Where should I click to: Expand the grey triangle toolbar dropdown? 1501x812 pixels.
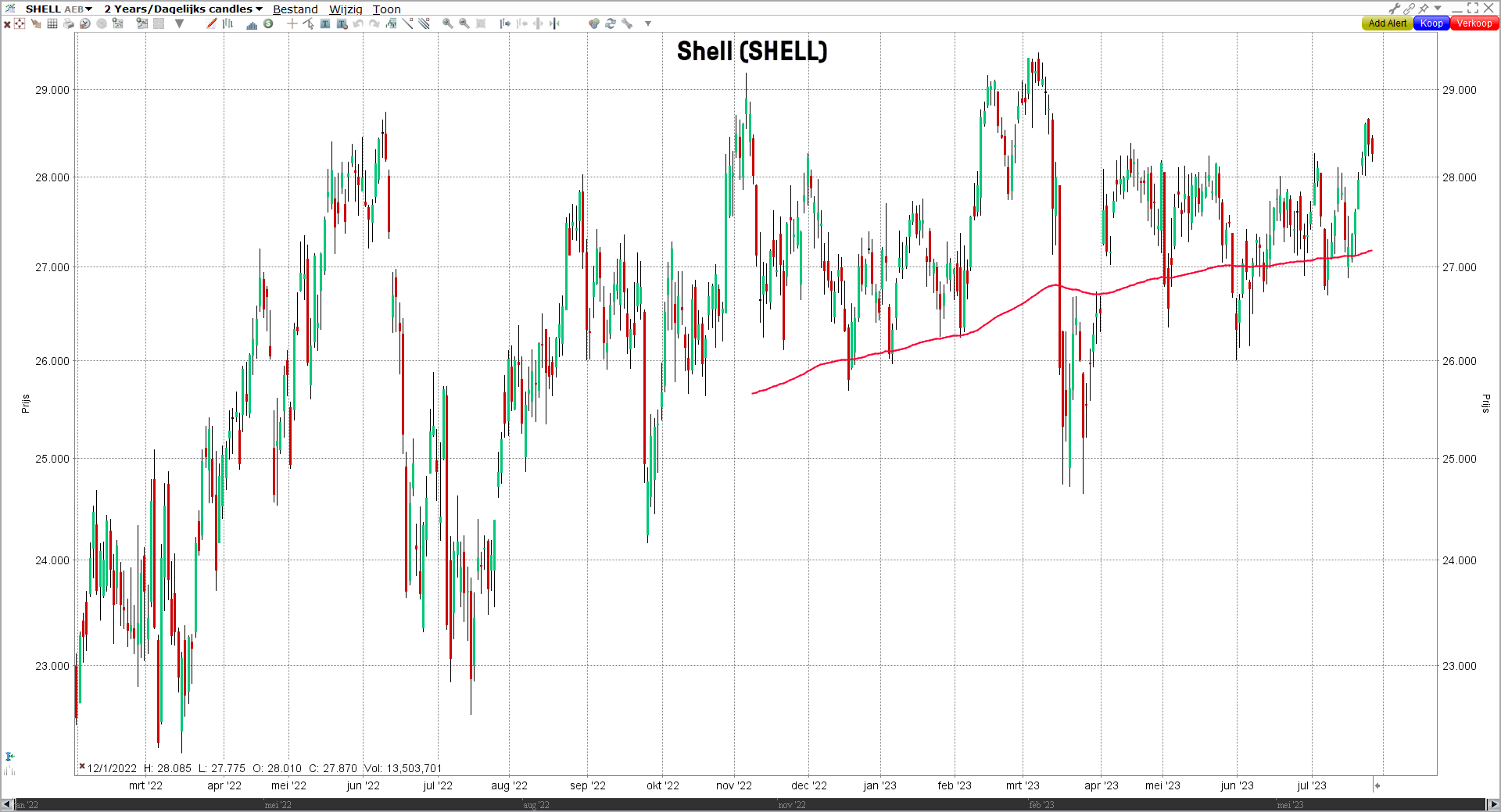179,23
